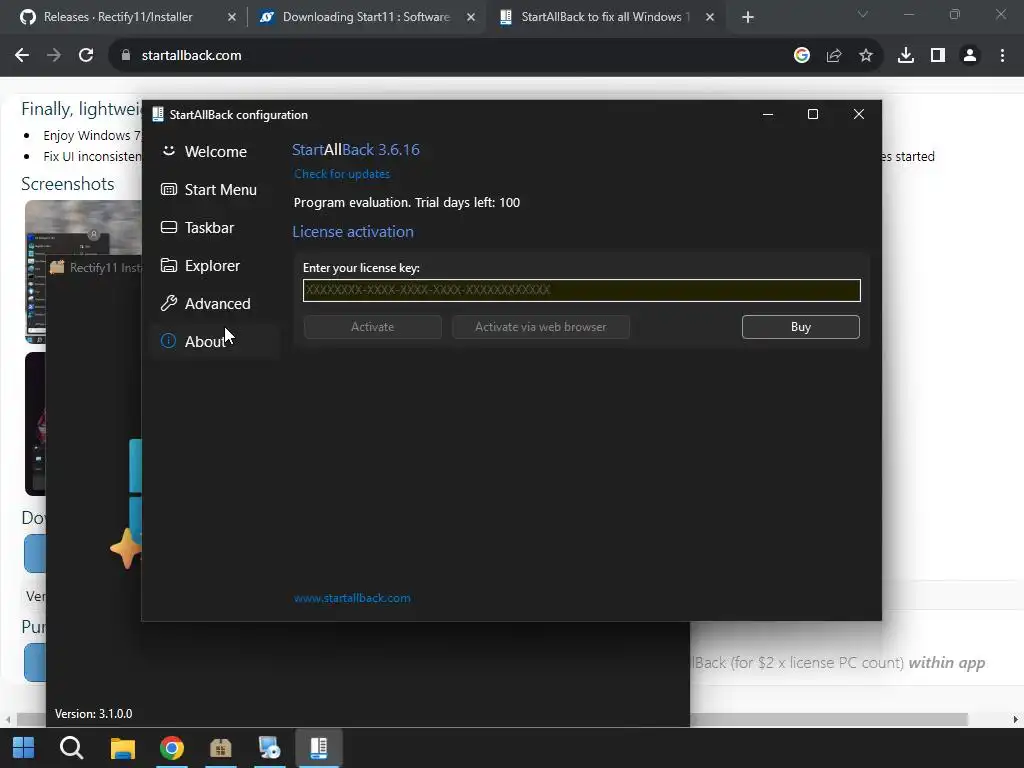1024x768 pixels.
Task: Open Windows Start button on taskbar
Action: tap(23, 748)
